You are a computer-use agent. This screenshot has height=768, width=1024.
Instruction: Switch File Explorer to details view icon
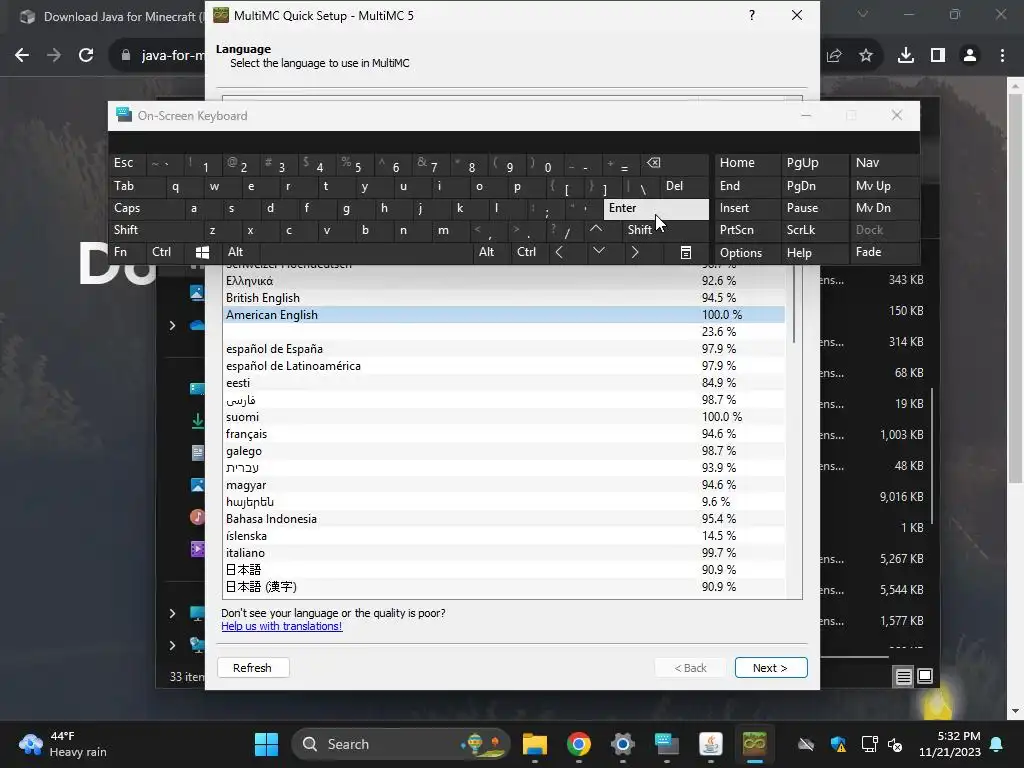(x=903, y=677)
